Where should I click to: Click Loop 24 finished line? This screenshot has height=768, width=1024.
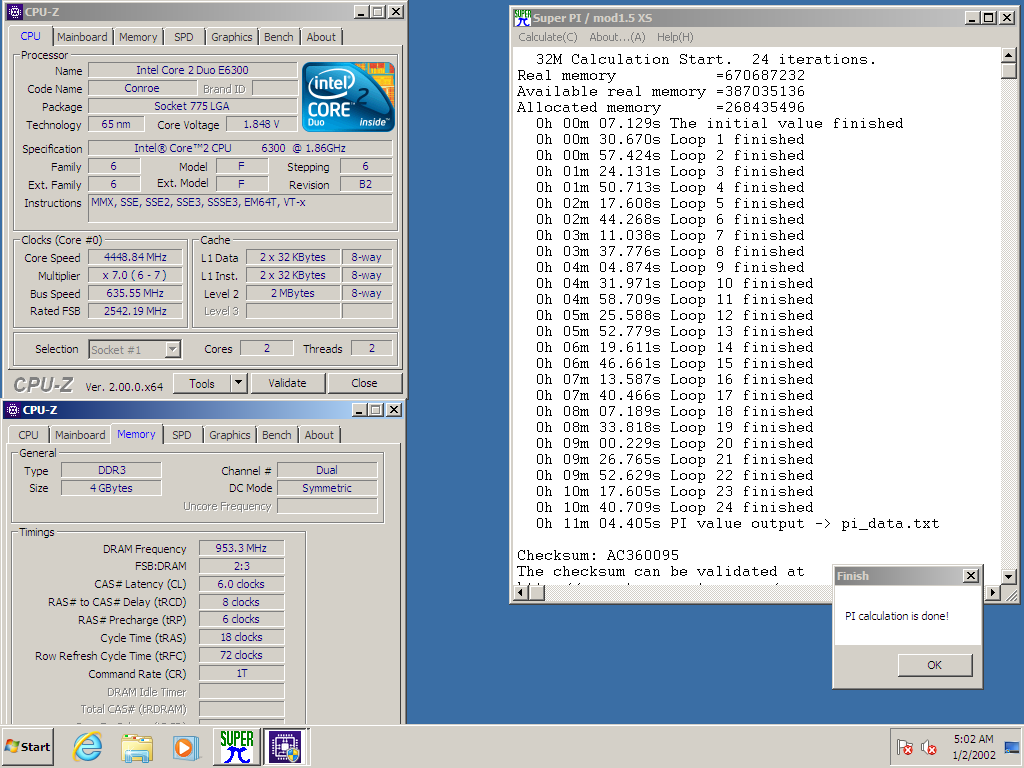pyautogui.click(x=674, y=507)
